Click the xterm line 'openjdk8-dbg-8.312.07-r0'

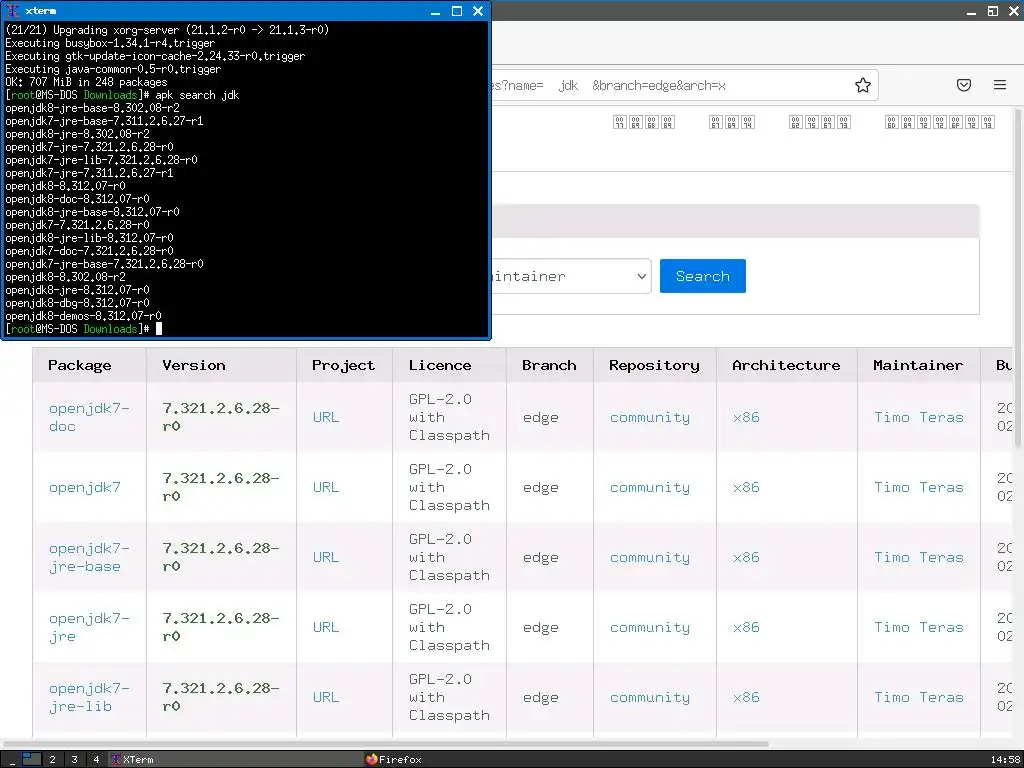coord(77,303)
